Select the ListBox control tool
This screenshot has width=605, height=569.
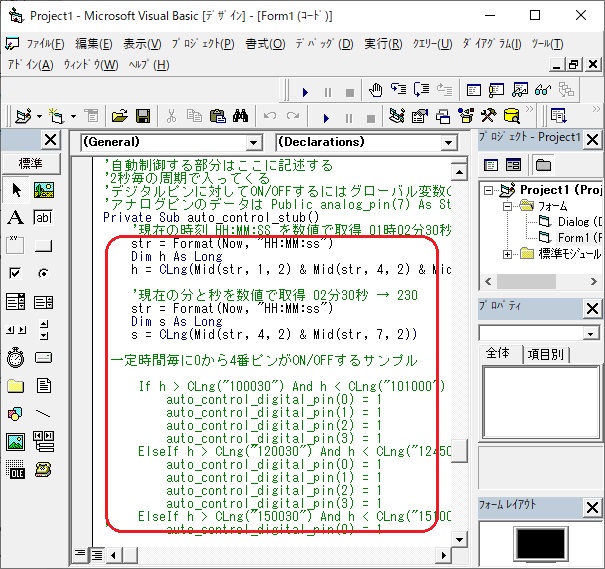[x=44, y=302]
